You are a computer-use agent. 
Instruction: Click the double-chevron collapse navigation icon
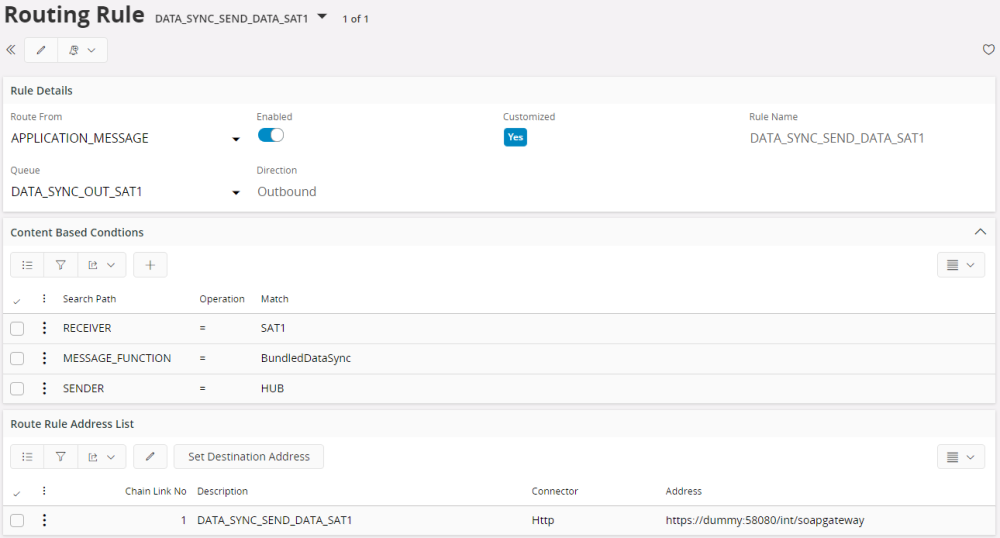(11, 50)
